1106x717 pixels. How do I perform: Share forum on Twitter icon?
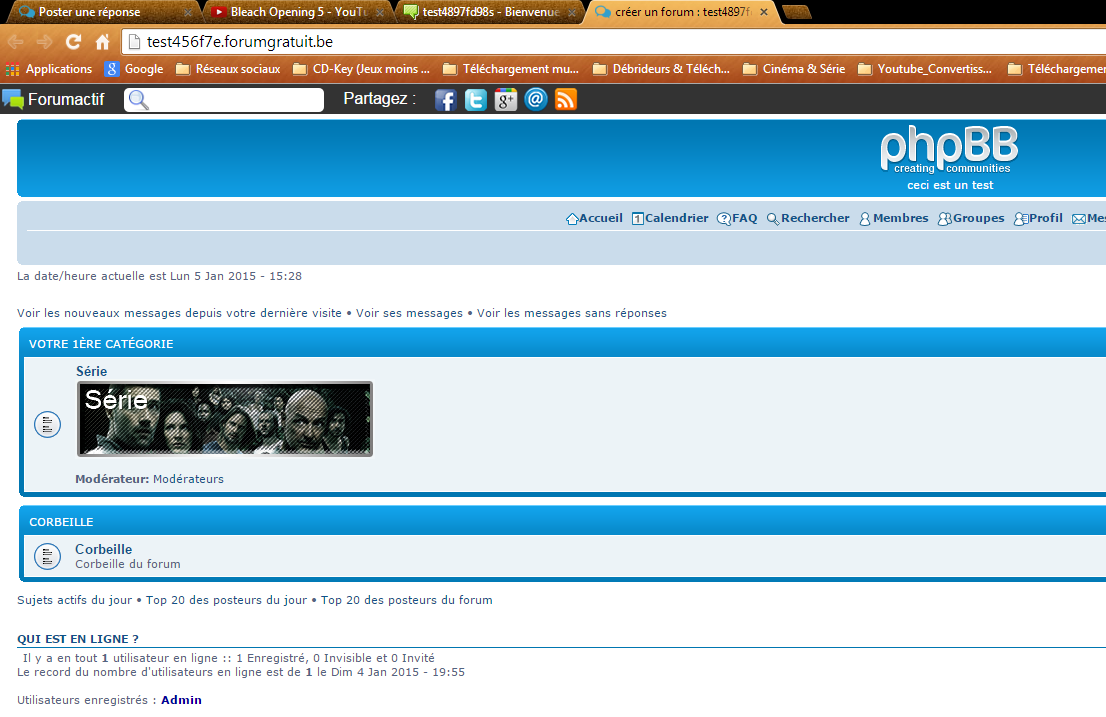[475, 100]
